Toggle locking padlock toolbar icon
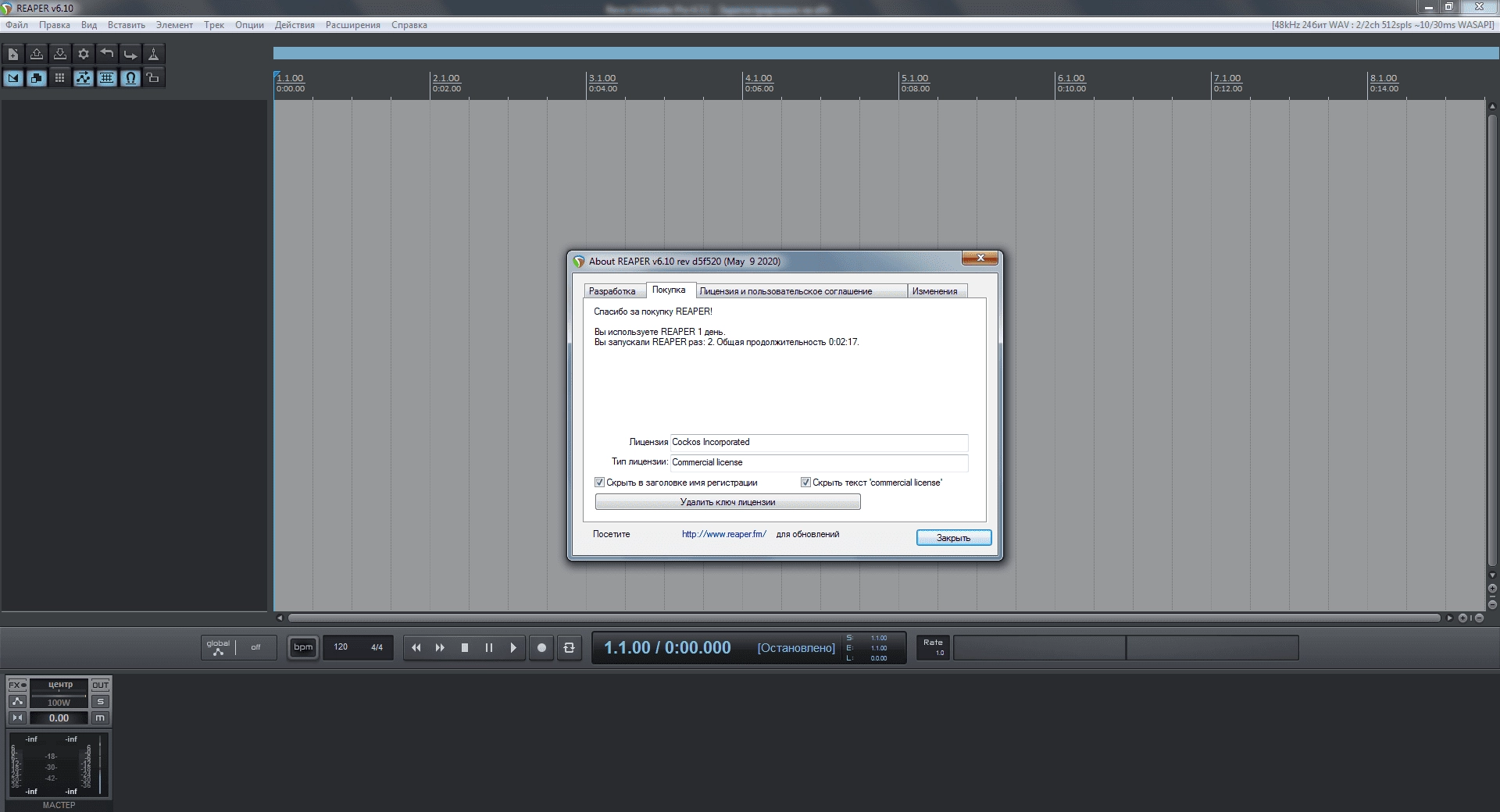 pyautogui.click(x=154, y=78)
